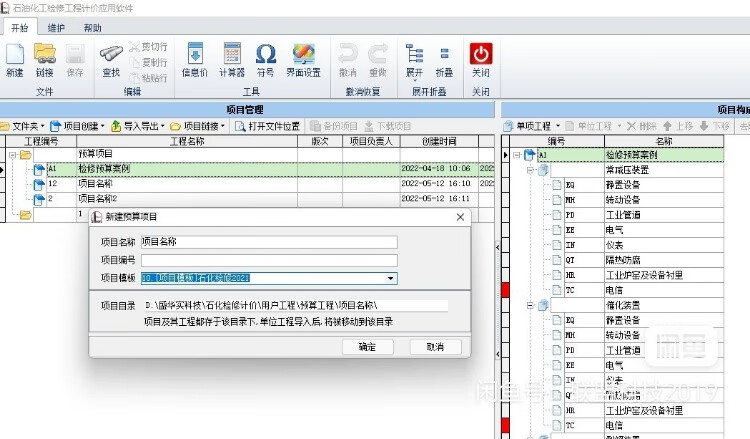
Task: Open the 导入导出 dropdown menu
Action: 135,126
